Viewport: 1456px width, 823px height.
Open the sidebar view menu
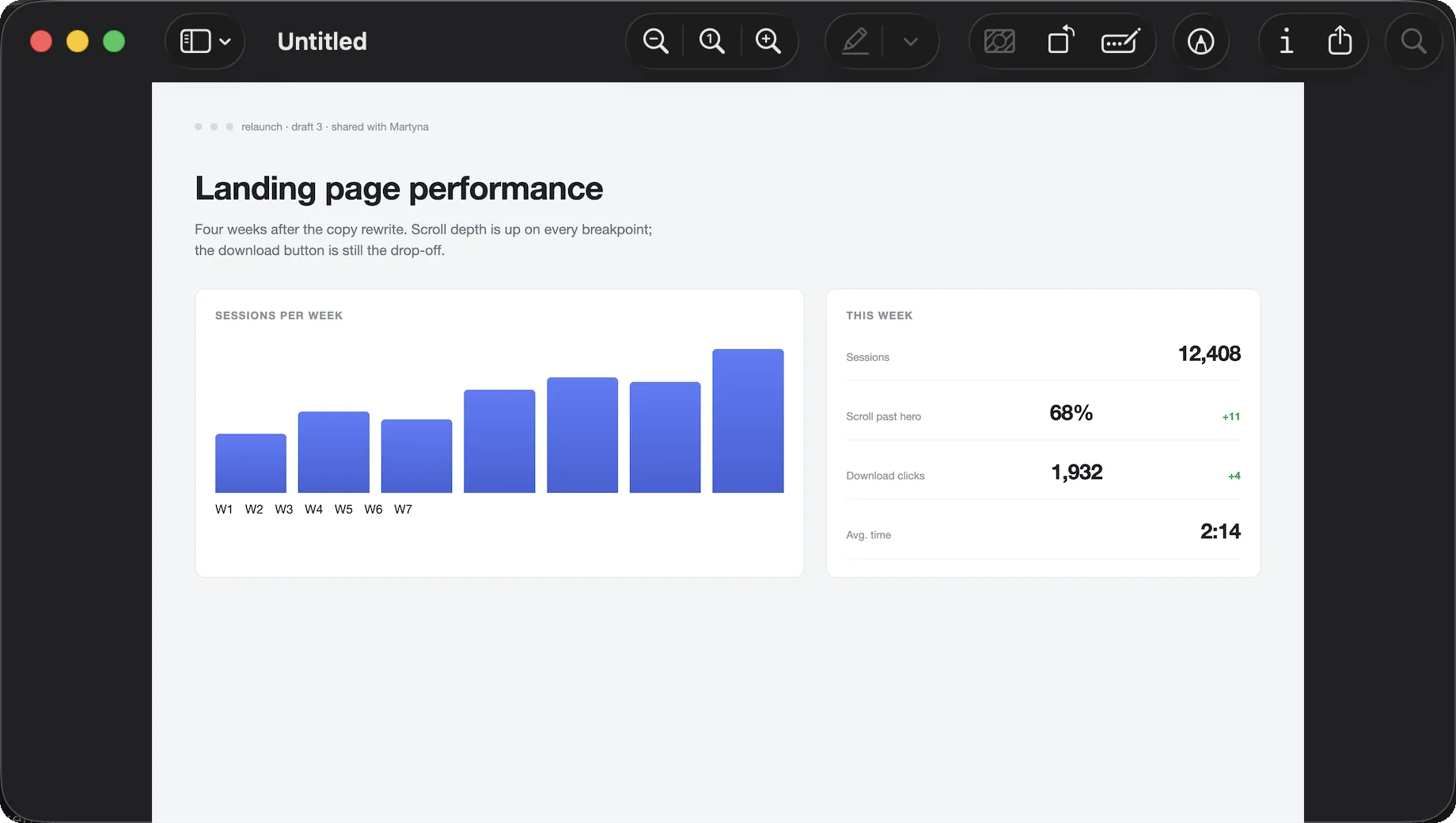pyautogui.click(x=205, y=41)
